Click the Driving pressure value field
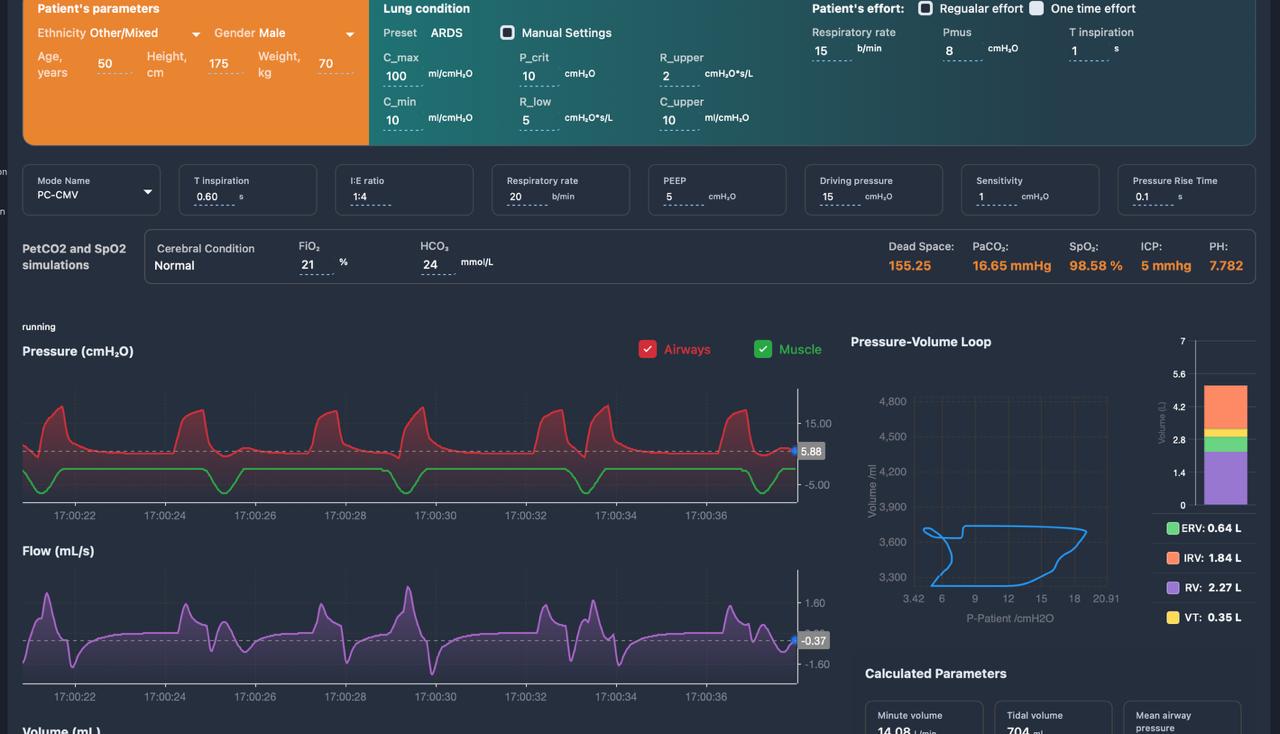This screenshot has height=734, width=1280. click(838, 197)
